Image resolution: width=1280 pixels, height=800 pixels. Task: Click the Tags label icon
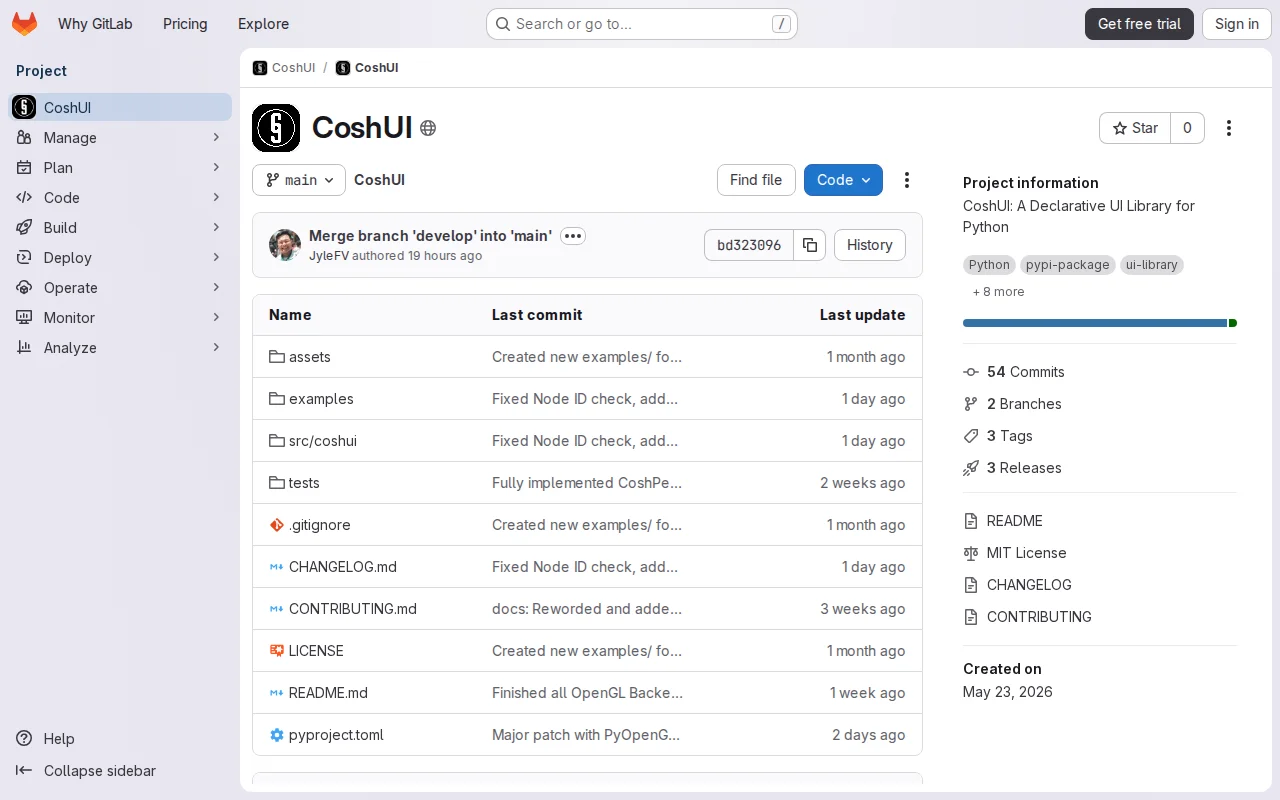(x=971, y=436)
